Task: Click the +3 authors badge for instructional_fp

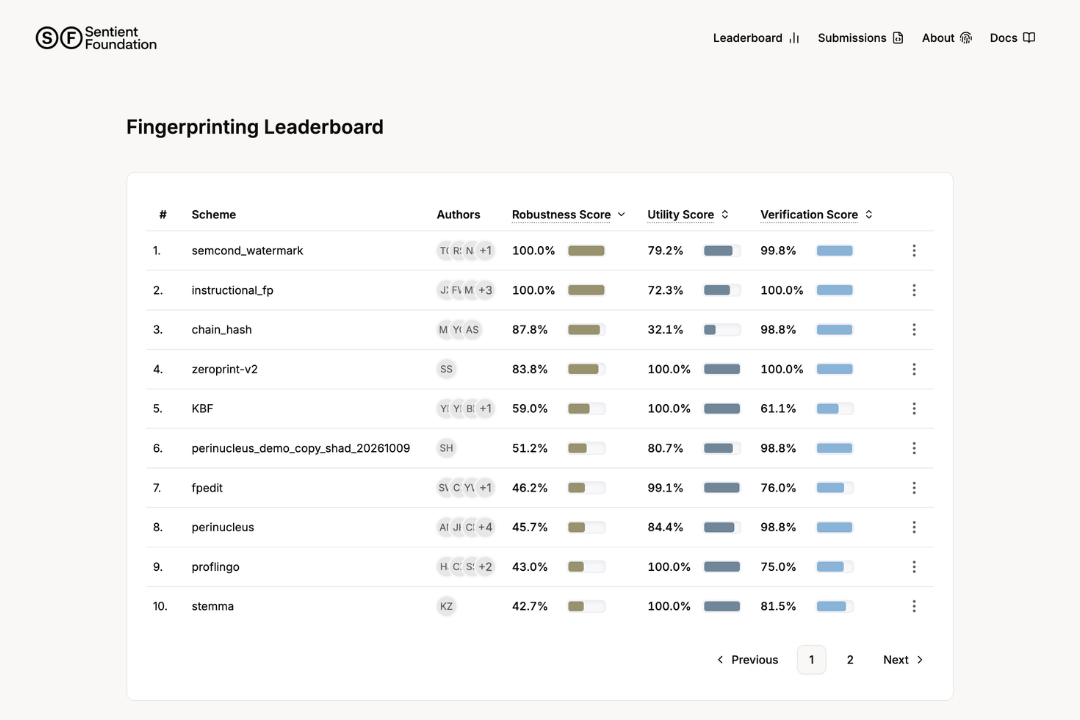Action: point(486,290)
